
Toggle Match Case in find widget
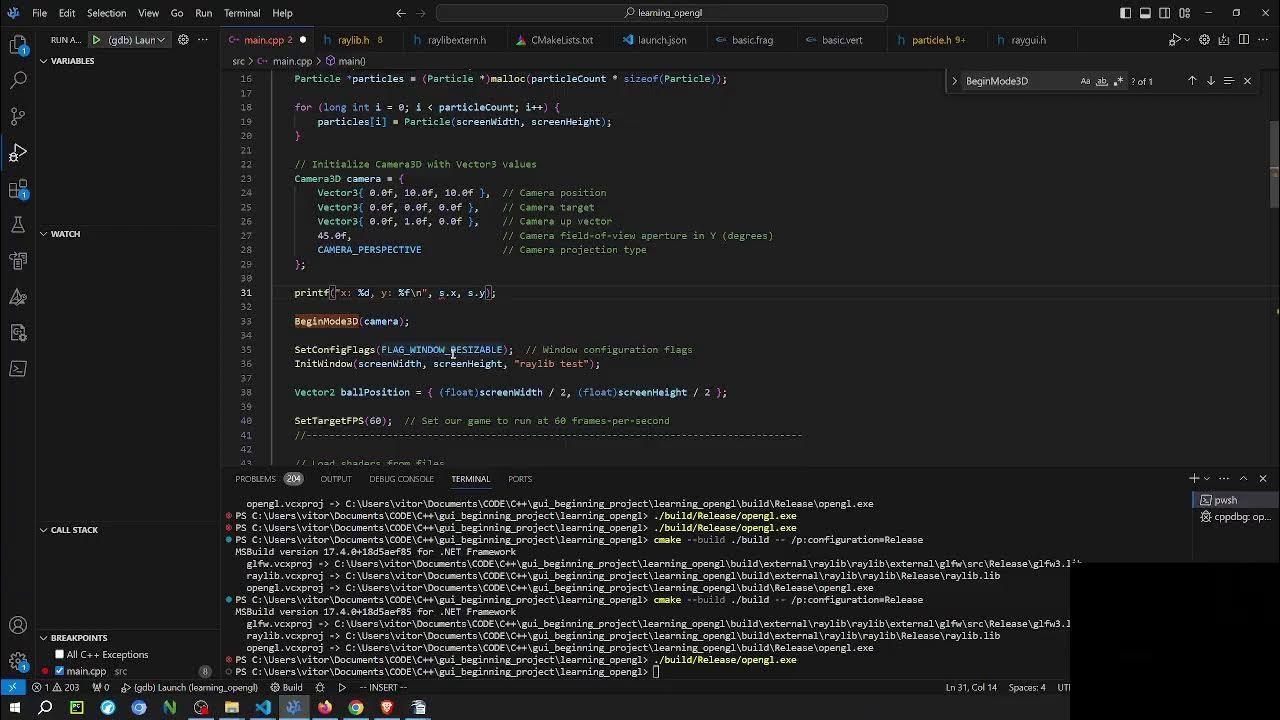point(1085,81)
